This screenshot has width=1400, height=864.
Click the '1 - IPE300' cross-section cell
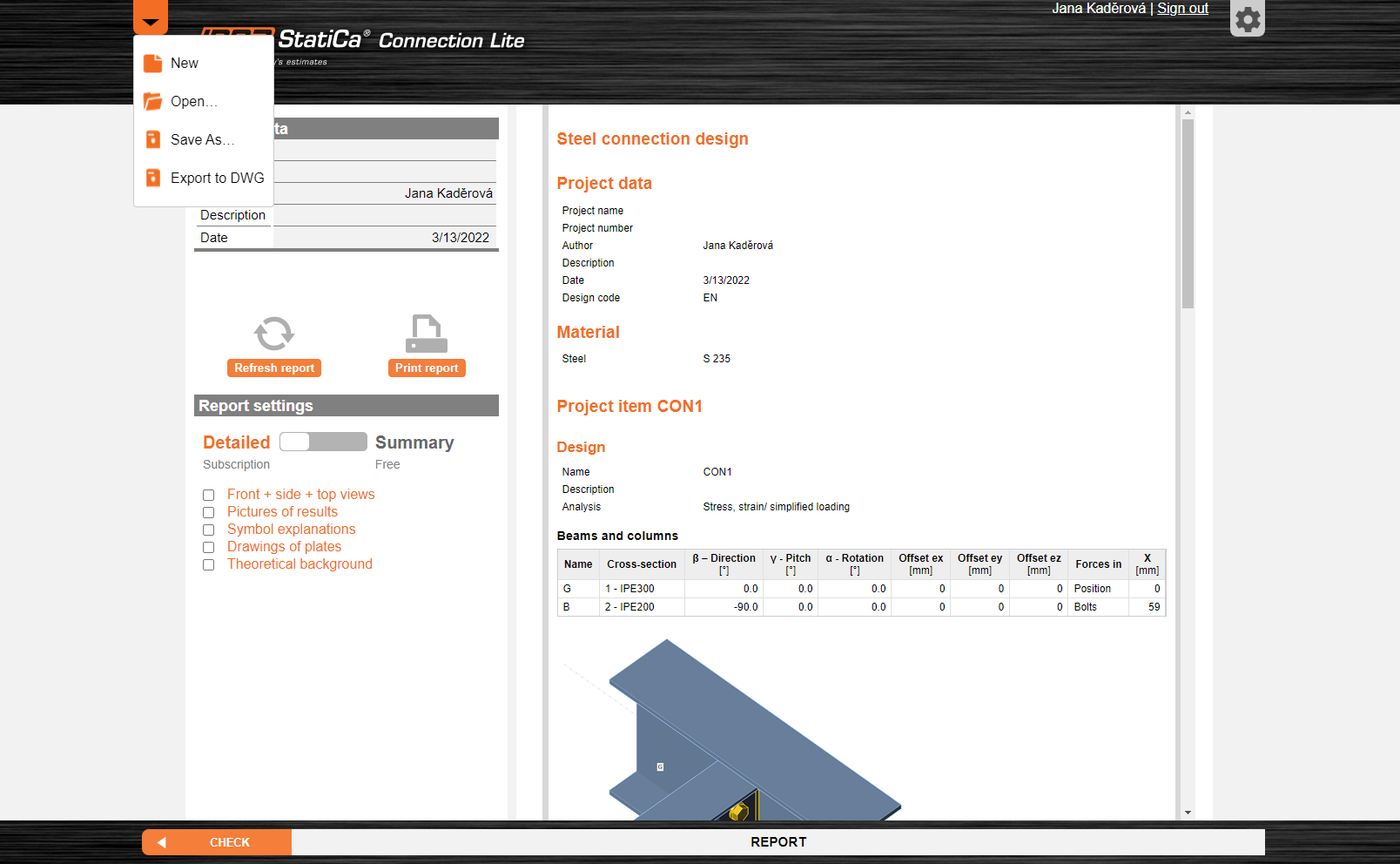pyautogui.click(x=642, y=589)
